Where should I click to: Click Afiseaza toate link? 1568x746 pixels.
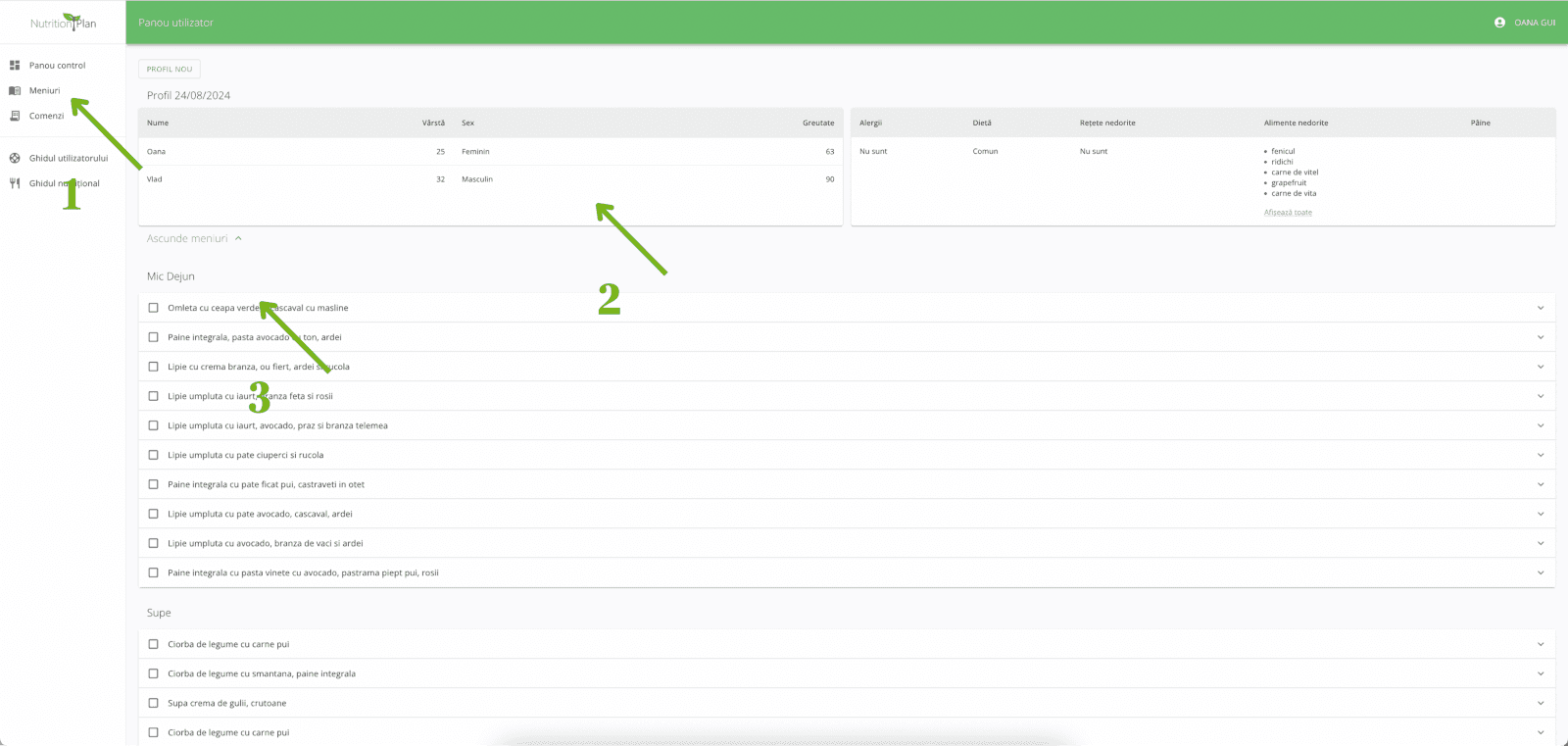pyautogui.click(x=1288, y=212)
